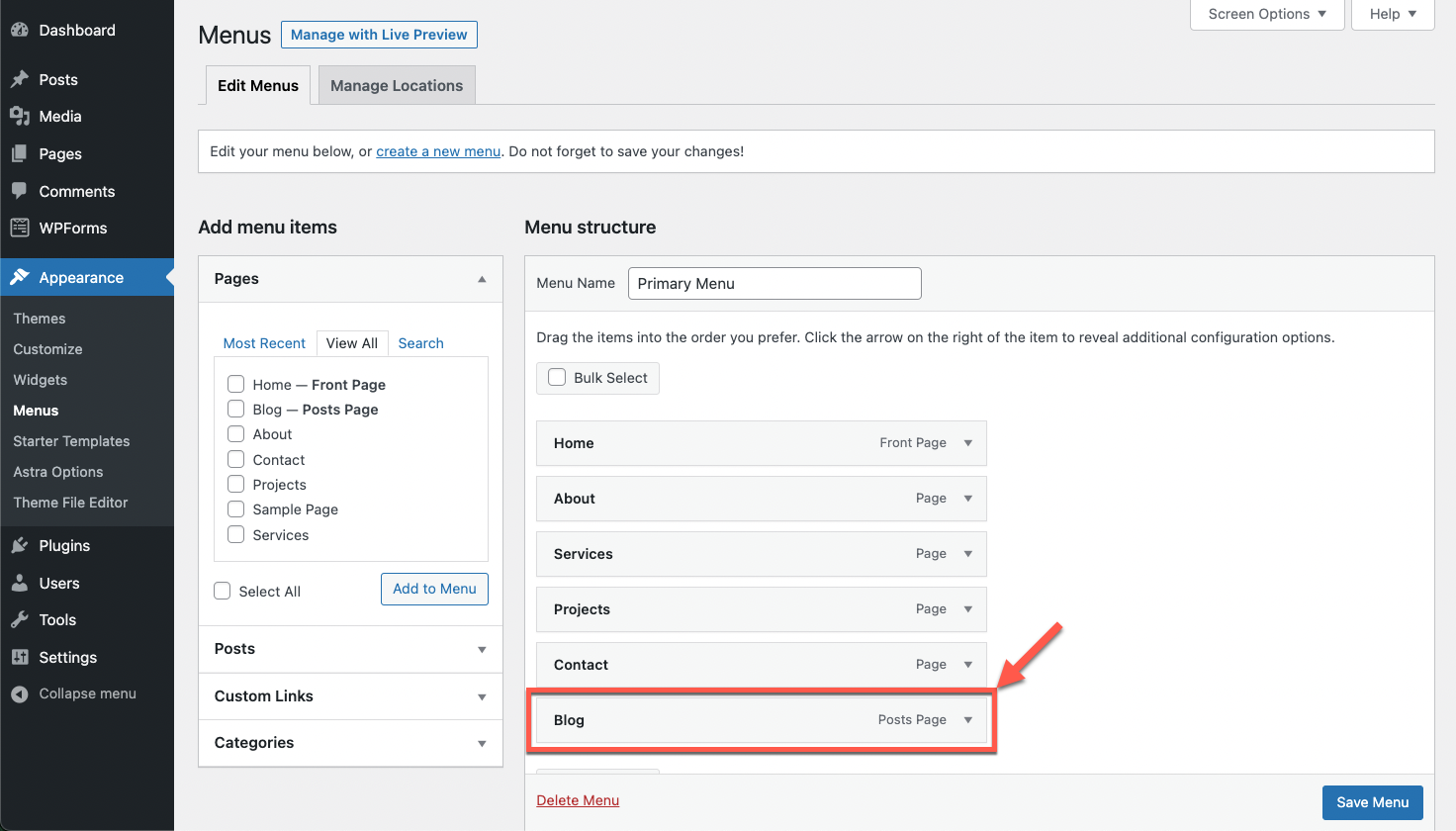The image size is (1456, 831).
Task: Open WPForms using its sidebar icon
Action: click(20, 228)
